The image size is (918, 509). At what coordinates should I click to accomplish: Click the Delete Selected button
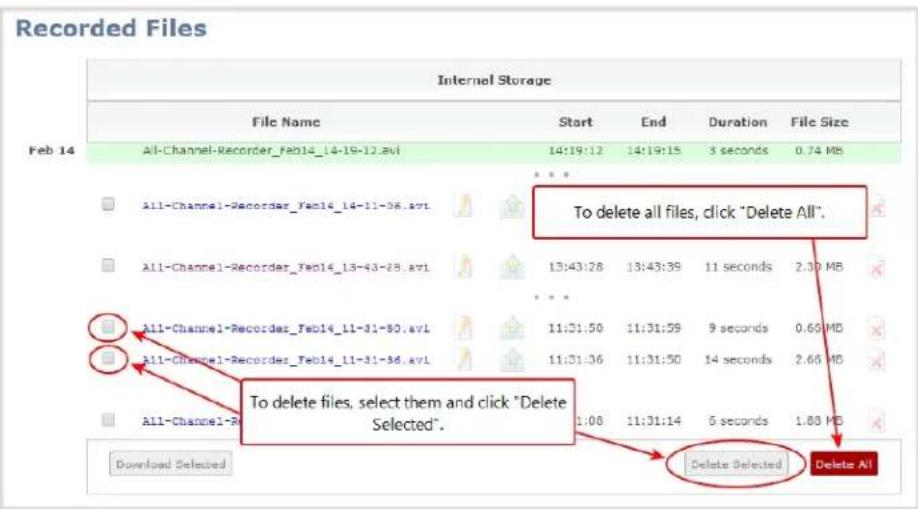[x=736, y=464]
